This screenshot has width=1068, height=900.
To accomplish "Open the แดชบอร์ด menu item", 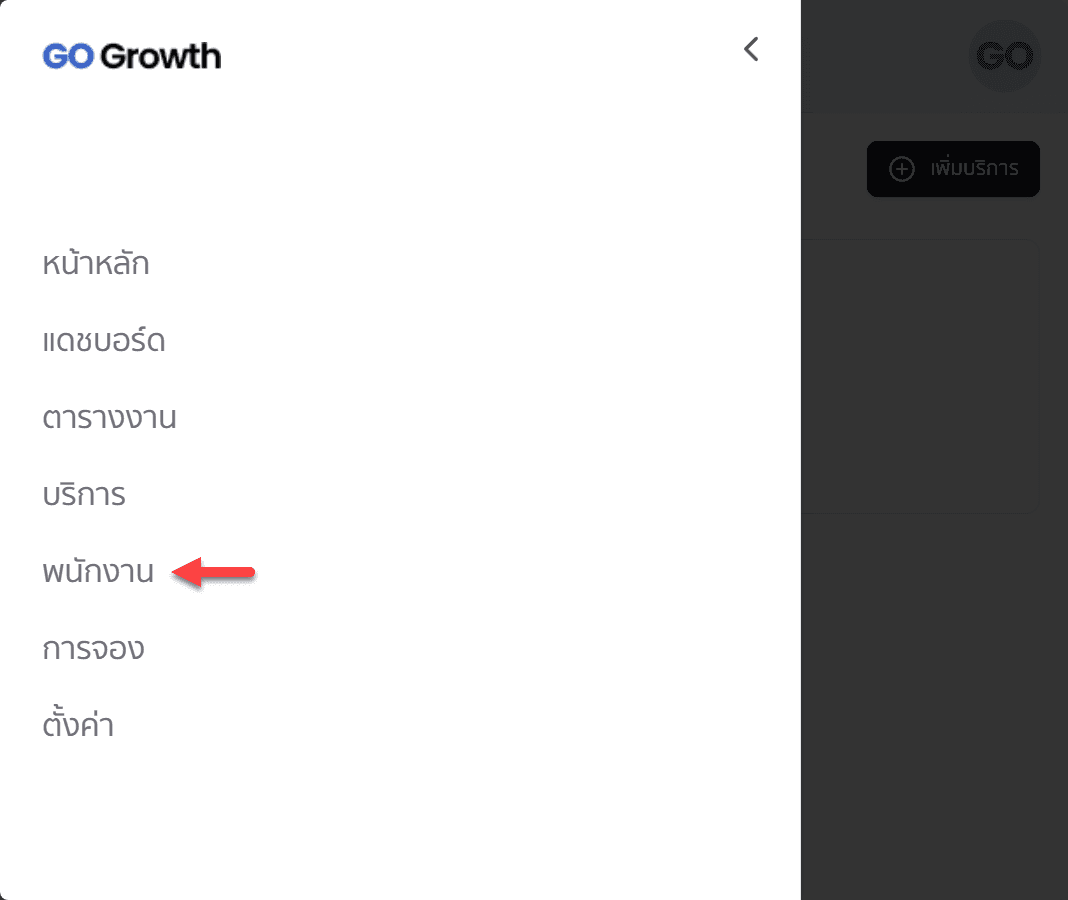I will pyautogui.click(x=104, y=342).
